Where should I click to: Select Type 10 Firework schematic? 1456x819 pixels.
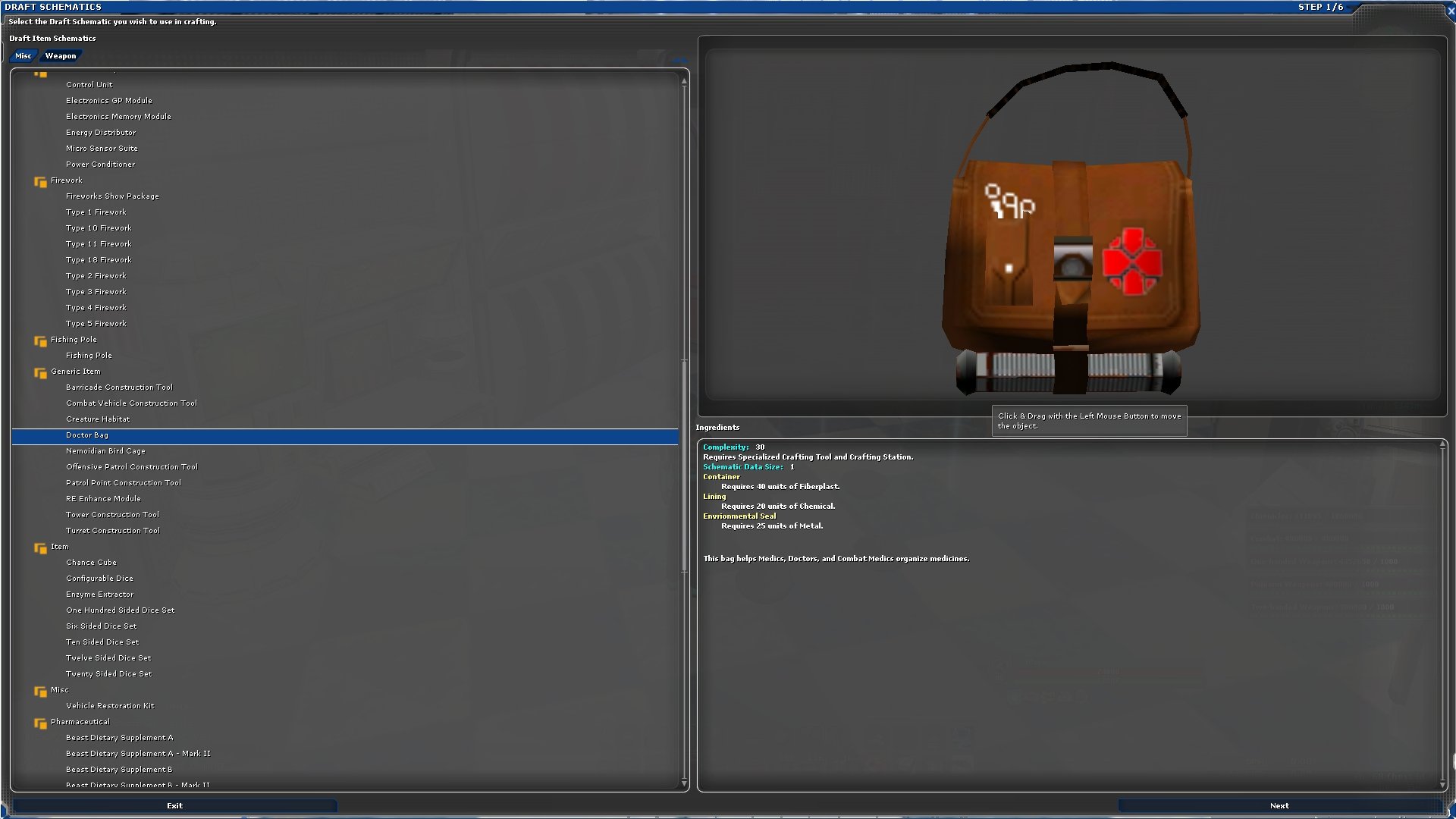99,228
